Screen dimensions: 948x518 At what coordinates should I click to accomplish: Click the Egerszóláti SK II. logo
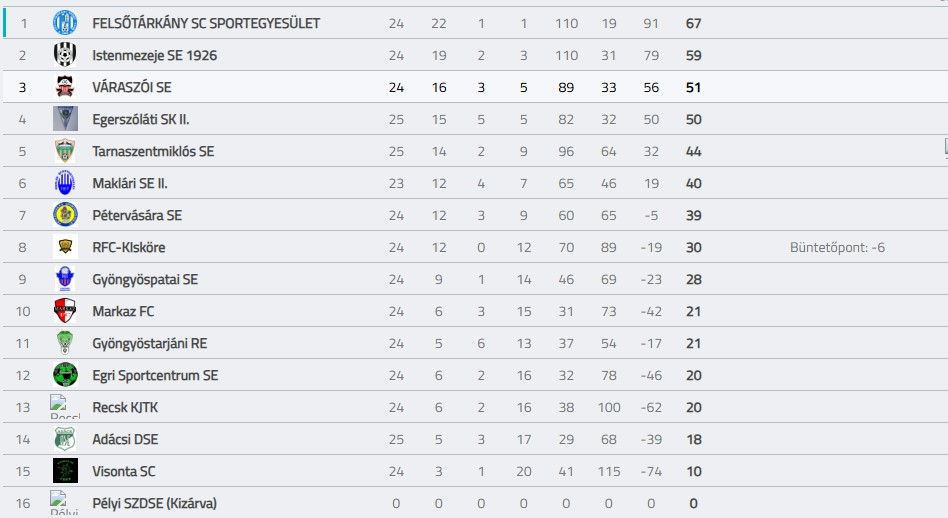pyautogui.click(x=65, y=119)
